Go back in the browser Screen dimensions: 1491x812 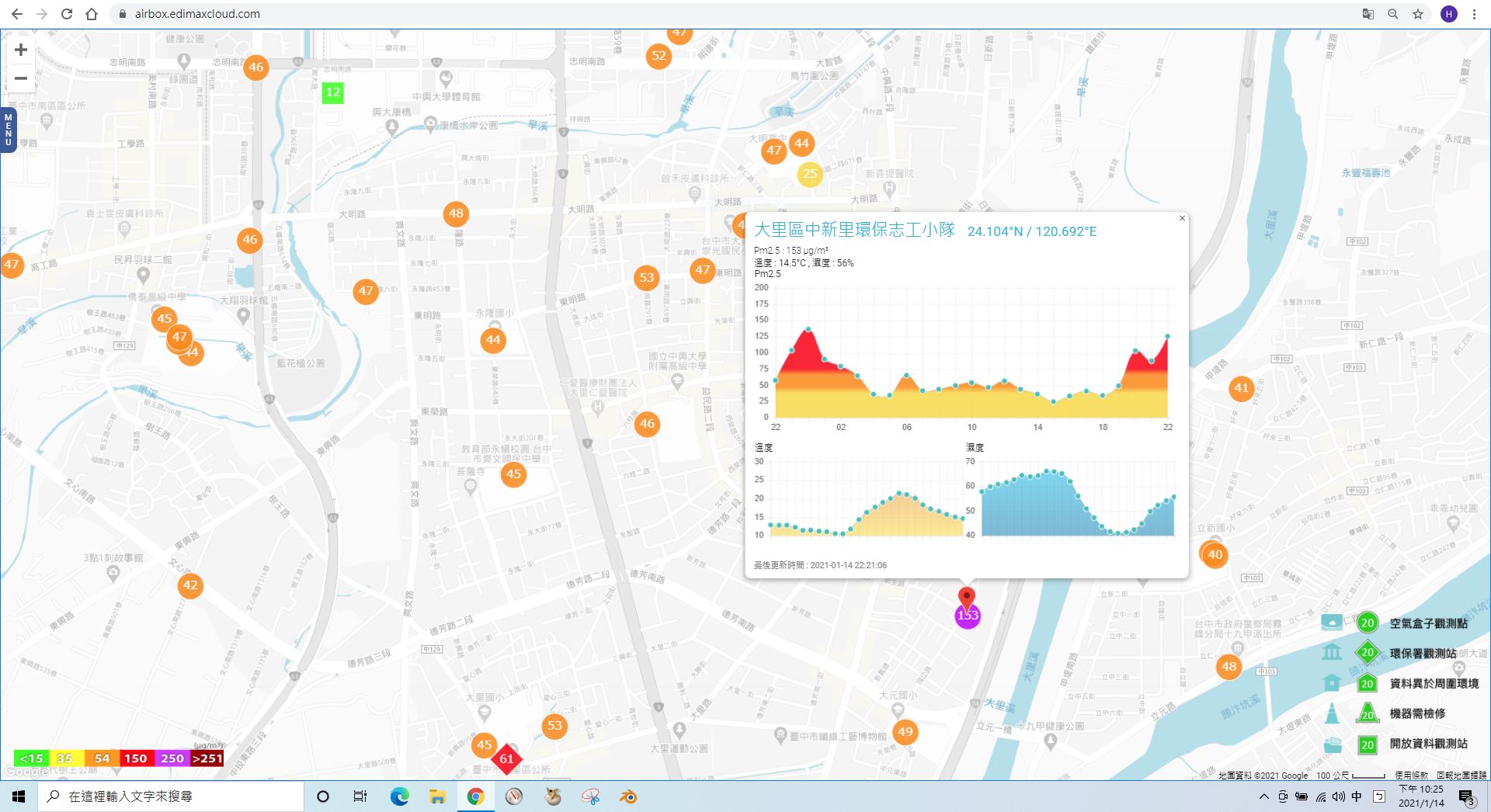17,14
